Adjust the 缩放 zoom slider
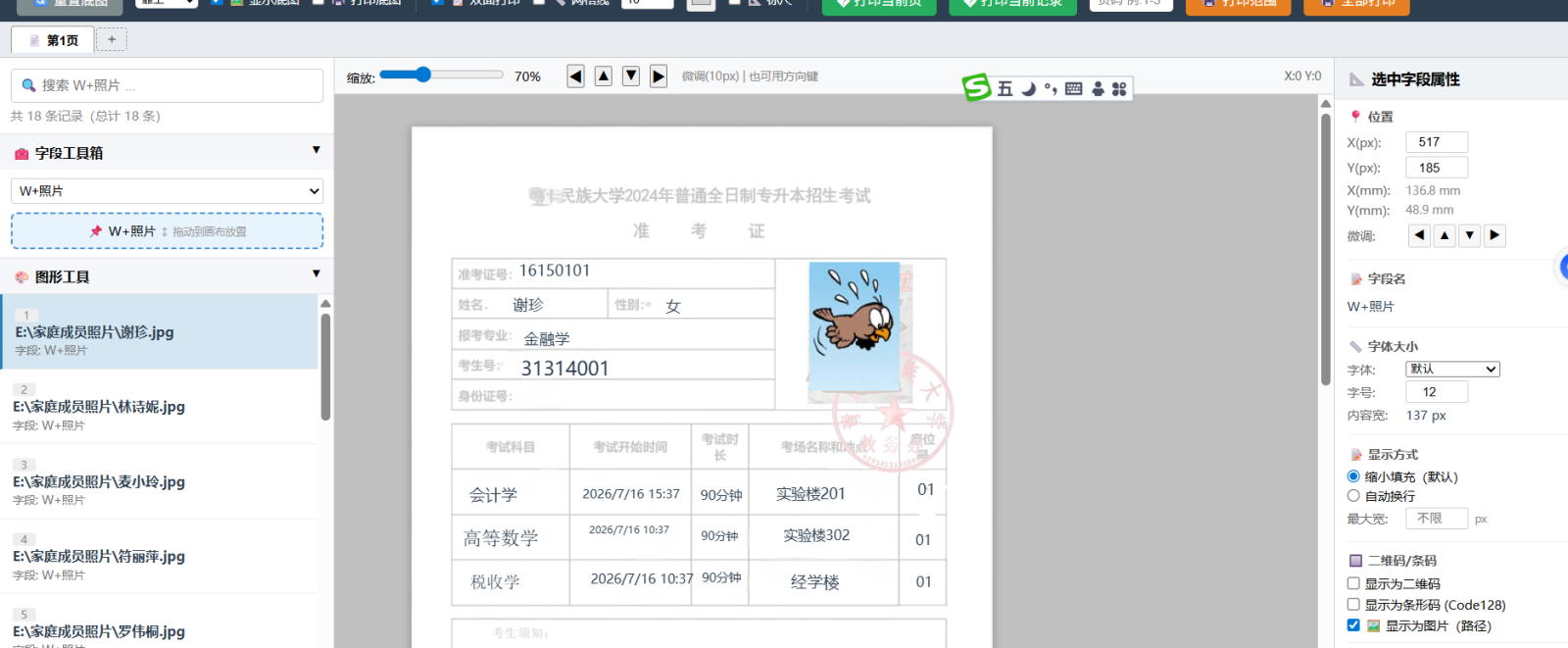Screen dimensions: 1568x648 (441, 75)
